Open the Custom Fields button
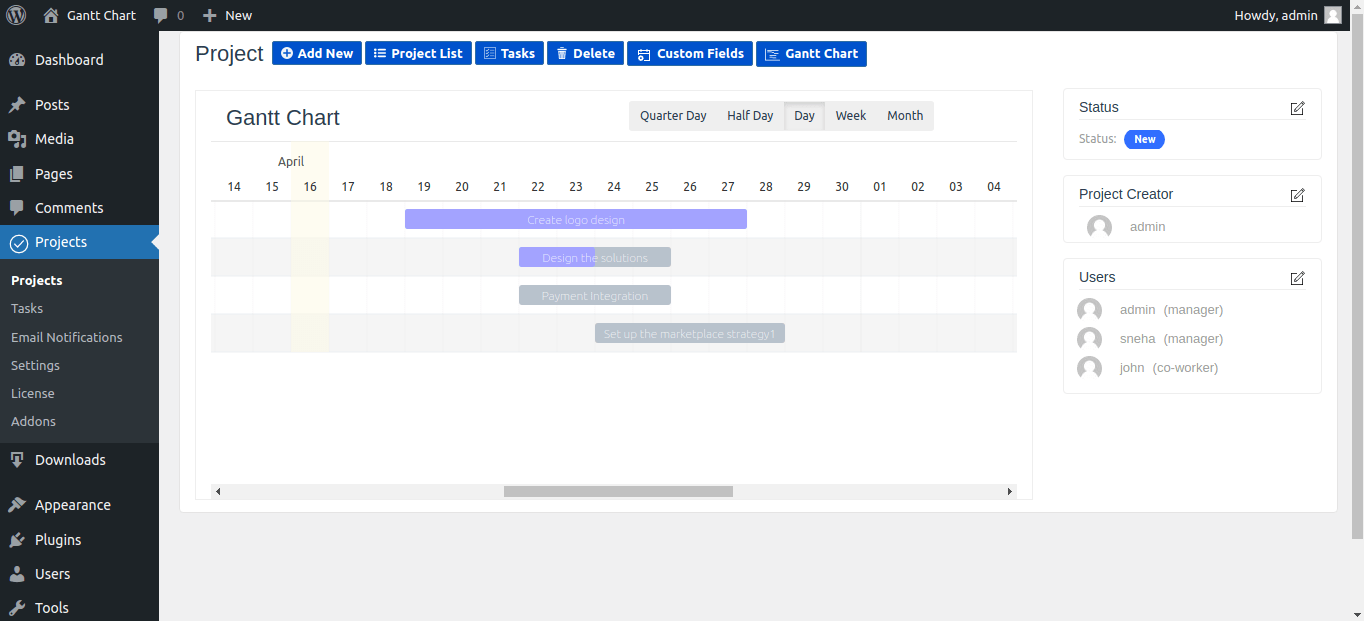The image size is (1364, 621). tap(689, 53)
